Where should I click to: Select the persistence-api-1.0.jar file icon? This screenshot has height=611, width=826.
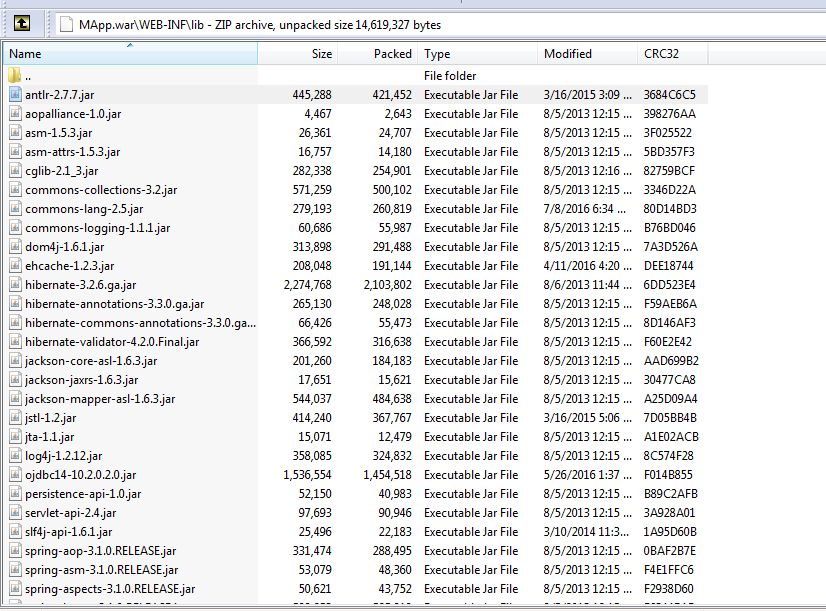(15, 494)
